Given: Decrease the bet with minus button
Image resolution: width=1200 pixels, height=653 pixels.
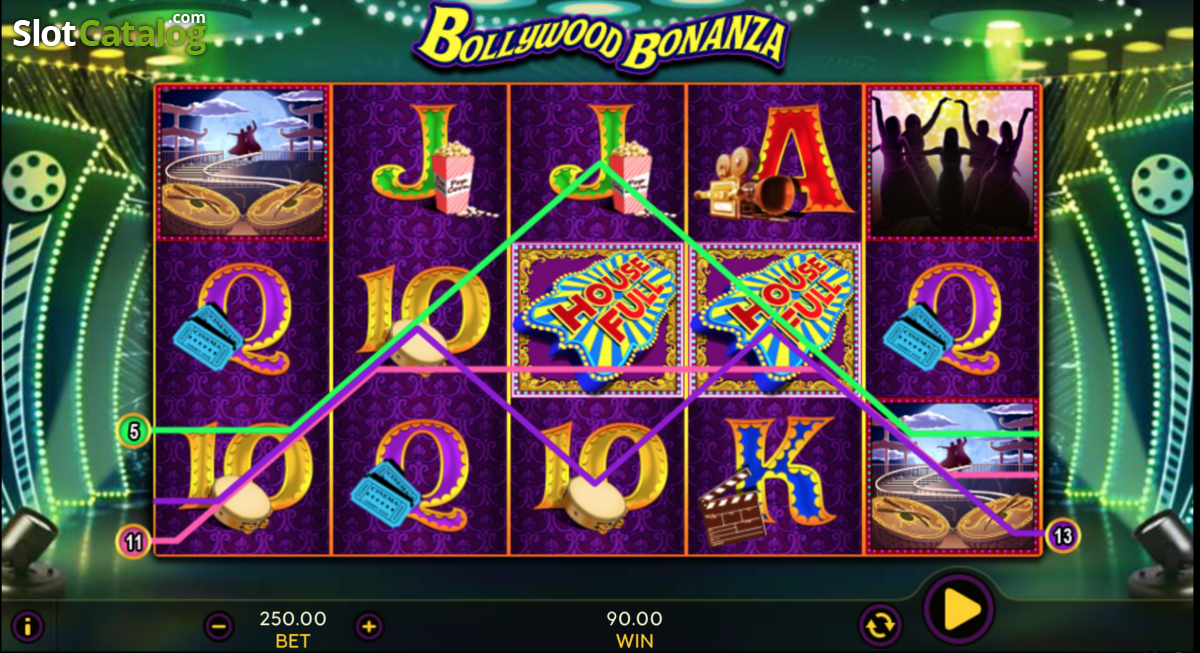Looking at the screenshot, I should click(x=219, y=627).
